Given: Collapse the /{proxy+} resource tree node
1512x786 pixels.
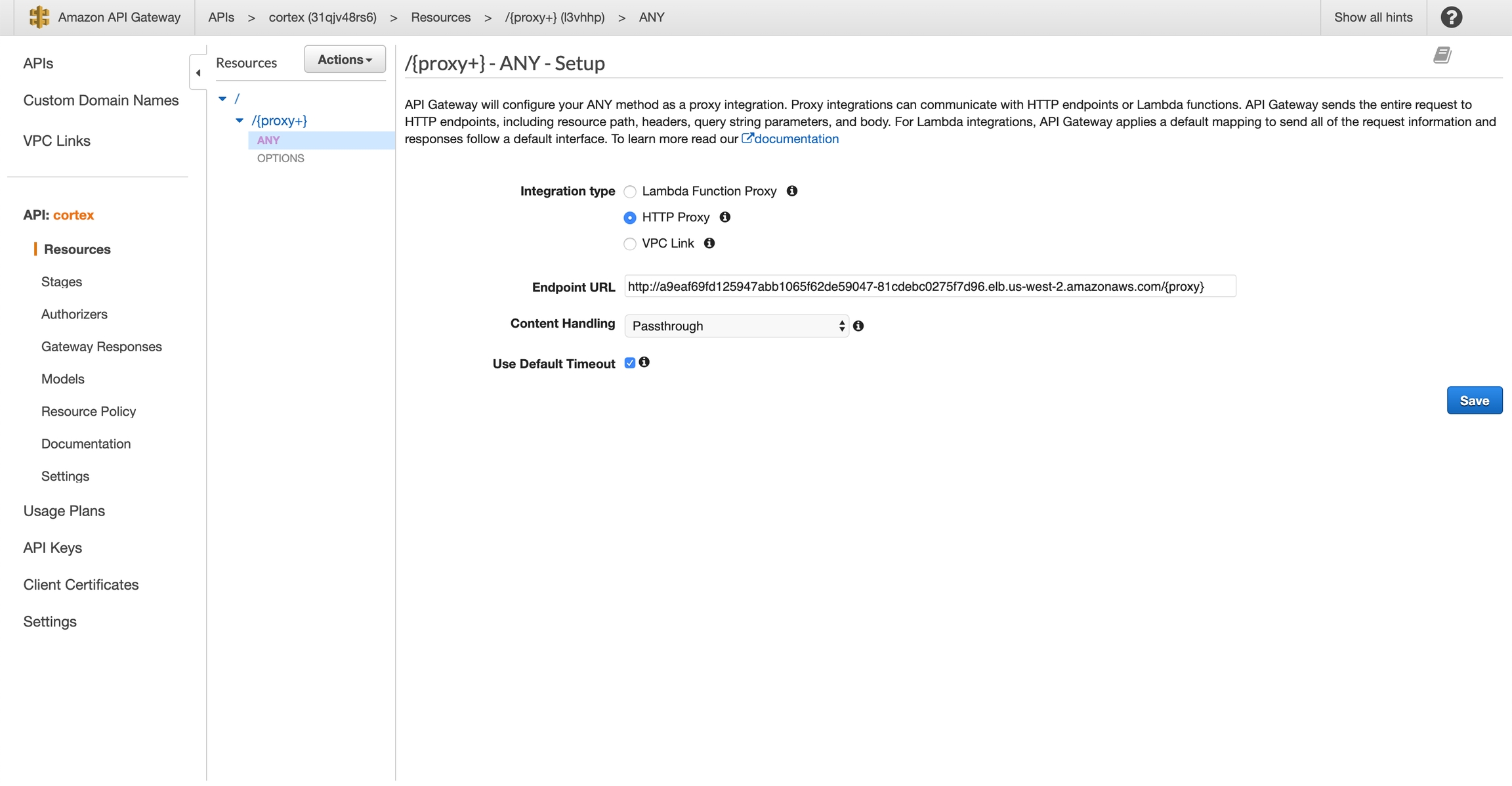Looking at the screenshot, I should tap(240, 120).
